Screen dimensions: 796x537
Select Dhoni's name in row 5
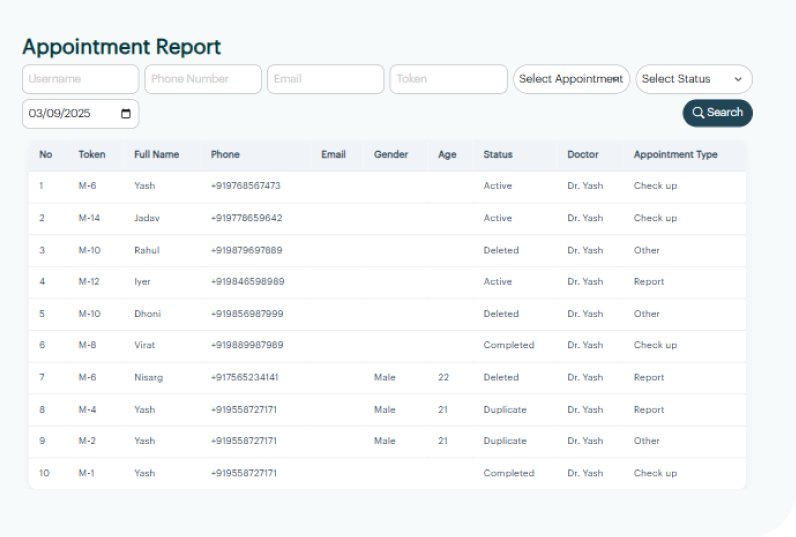coord(147,314)
